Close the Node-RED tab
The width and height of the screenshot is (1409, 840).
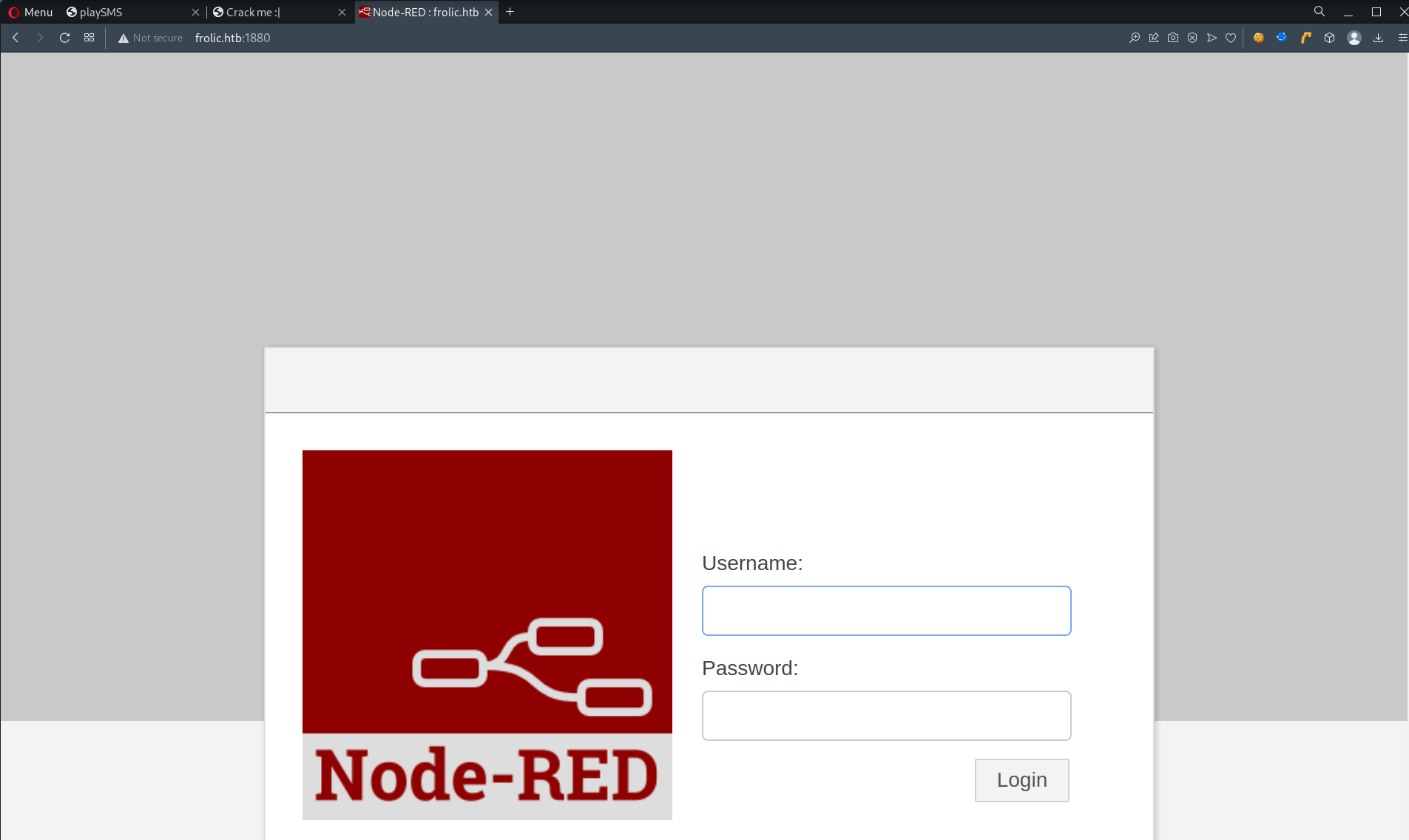coord(488,12)
